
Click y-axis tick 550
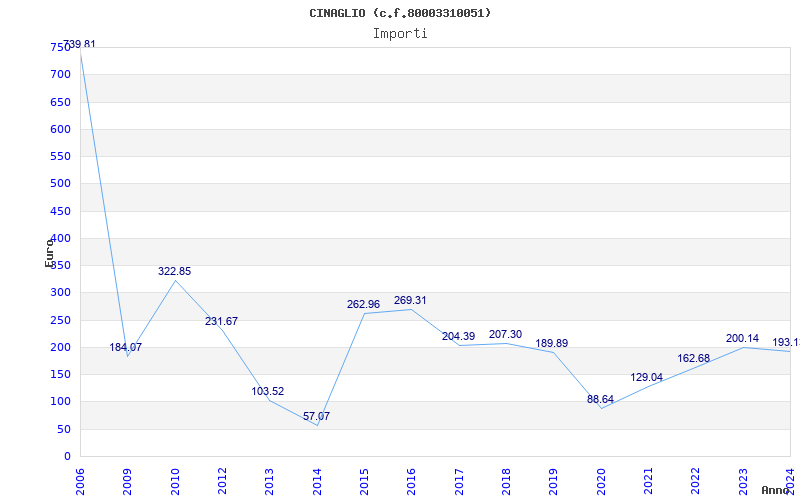point(60,157)
